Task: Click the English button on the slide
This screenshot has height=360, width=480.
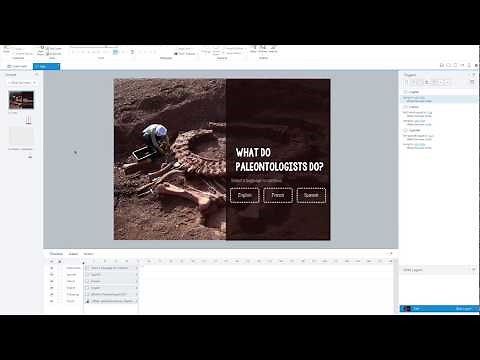Action: (244, 195)
